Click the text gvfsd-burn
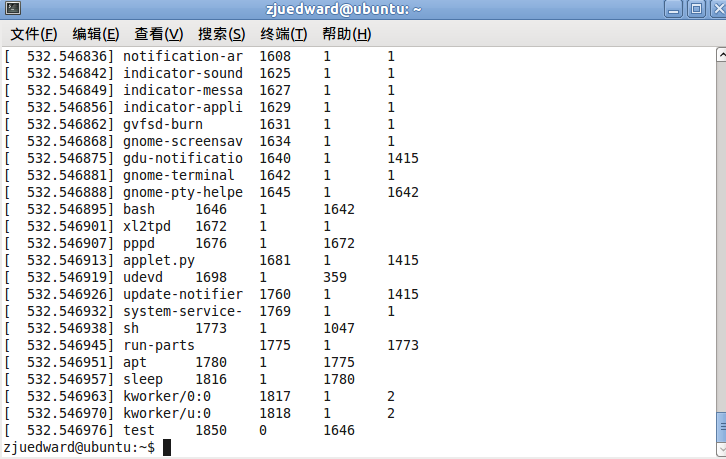The image size is (726, 459). coord(163,125)
